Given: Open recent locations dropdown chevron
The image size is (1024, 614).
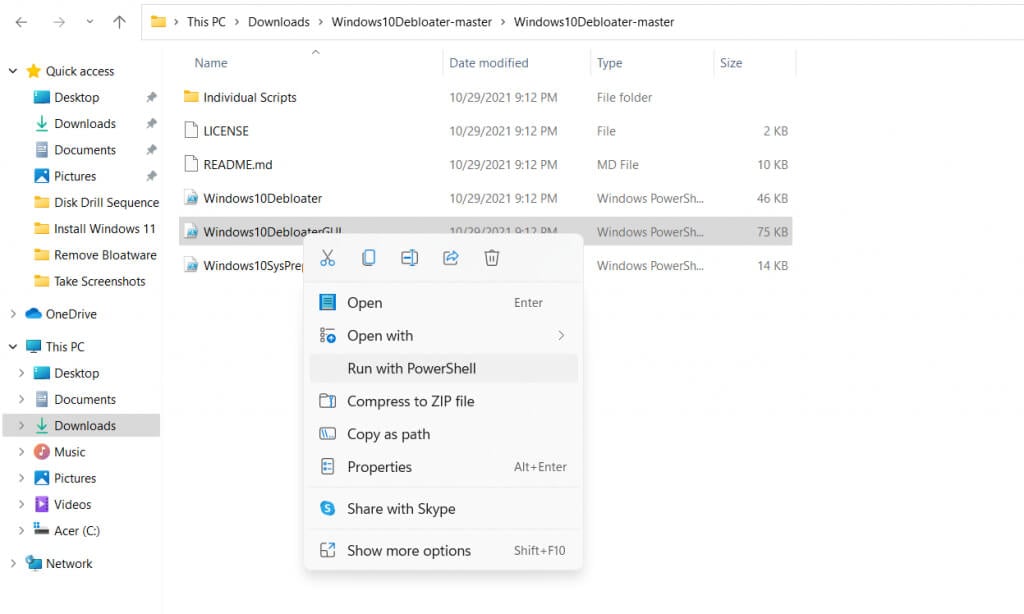Looking at the screenshot, I should pos(89,22).
